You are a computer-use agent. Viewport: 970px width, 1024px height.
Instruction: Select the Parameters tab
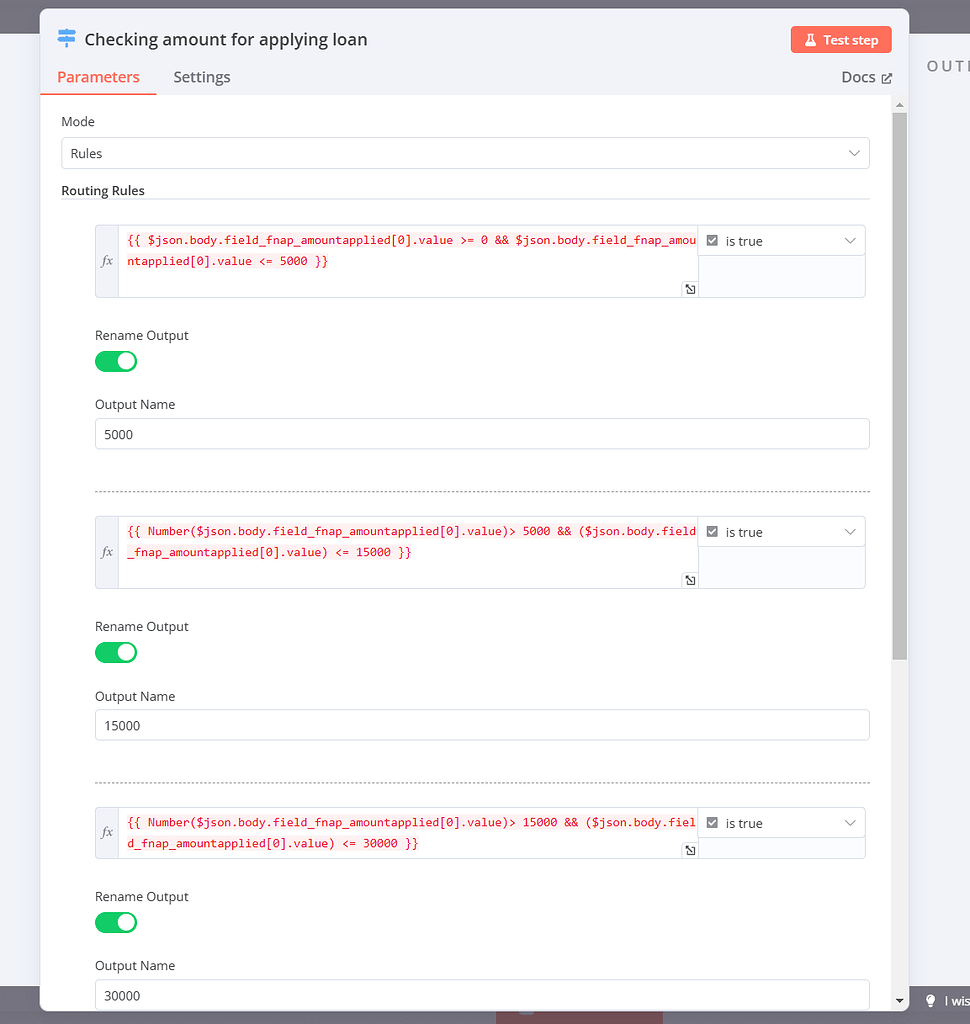(98, 77)
